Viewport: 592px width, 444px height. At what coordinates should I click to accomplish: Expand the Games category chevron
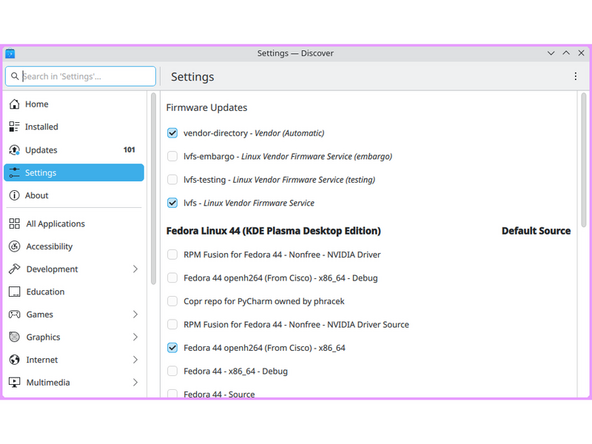click(x=135, y=314)
